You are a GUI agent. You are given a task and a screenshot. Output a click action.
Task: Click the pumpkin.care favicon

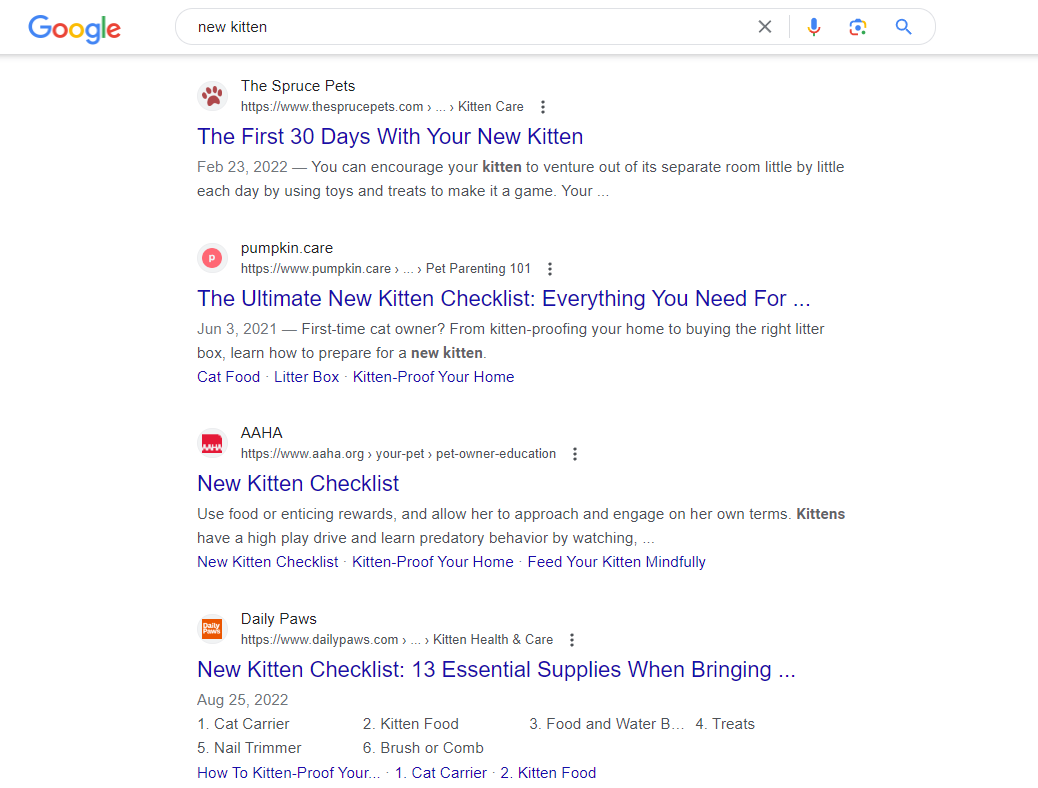(x=212, y=258)
